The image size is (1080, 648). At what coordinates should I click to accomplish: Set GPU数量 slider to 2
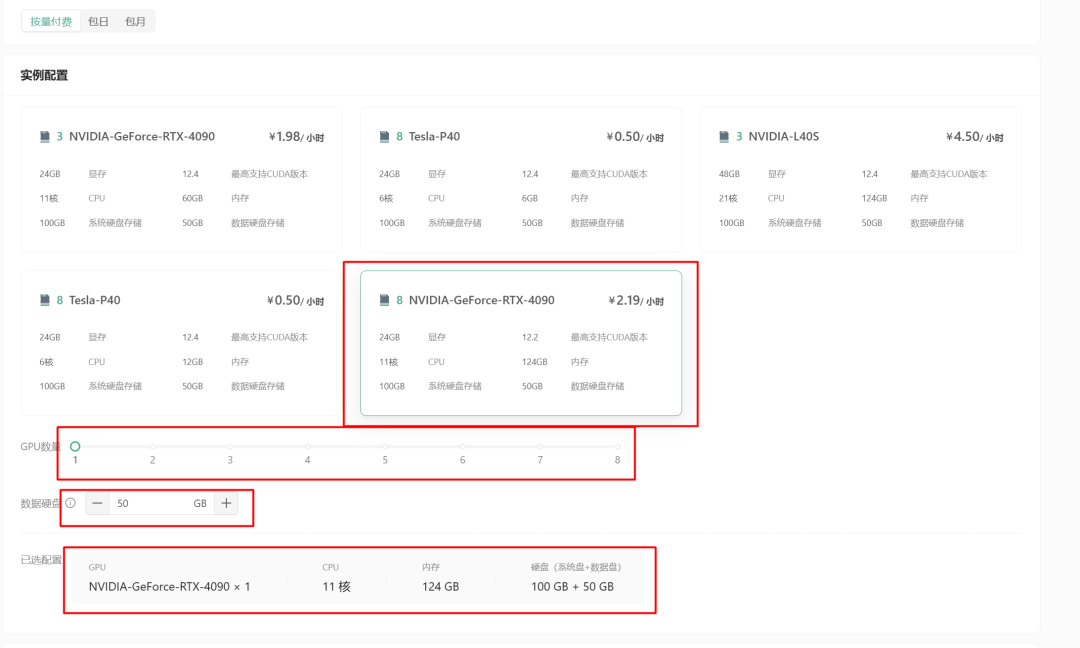pos(153,446)
